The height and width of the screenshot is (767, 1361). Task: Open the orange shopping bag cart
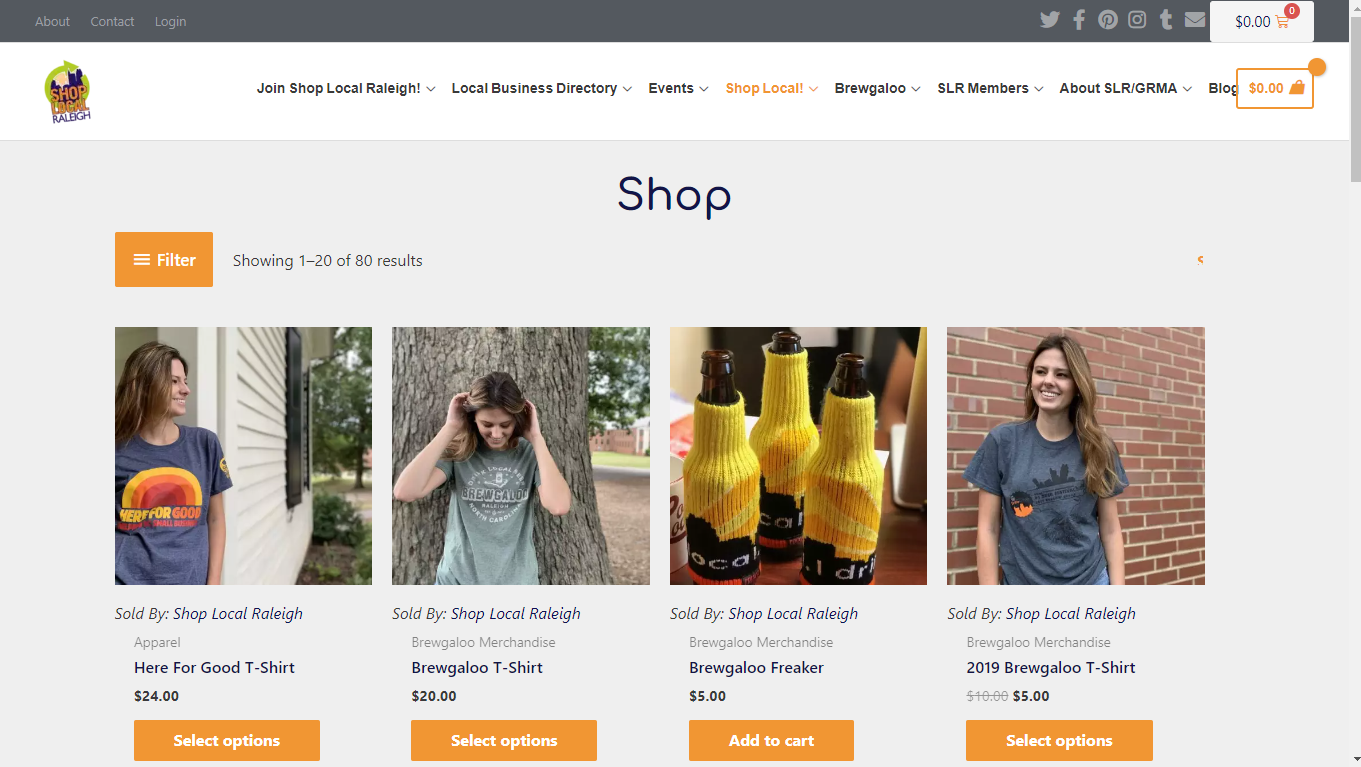1274,88
